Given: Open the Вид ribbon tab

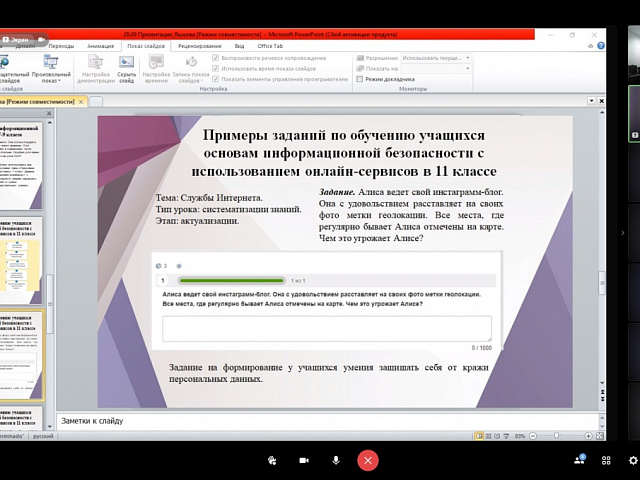Looking at the screenshot, I should point(239,45).
